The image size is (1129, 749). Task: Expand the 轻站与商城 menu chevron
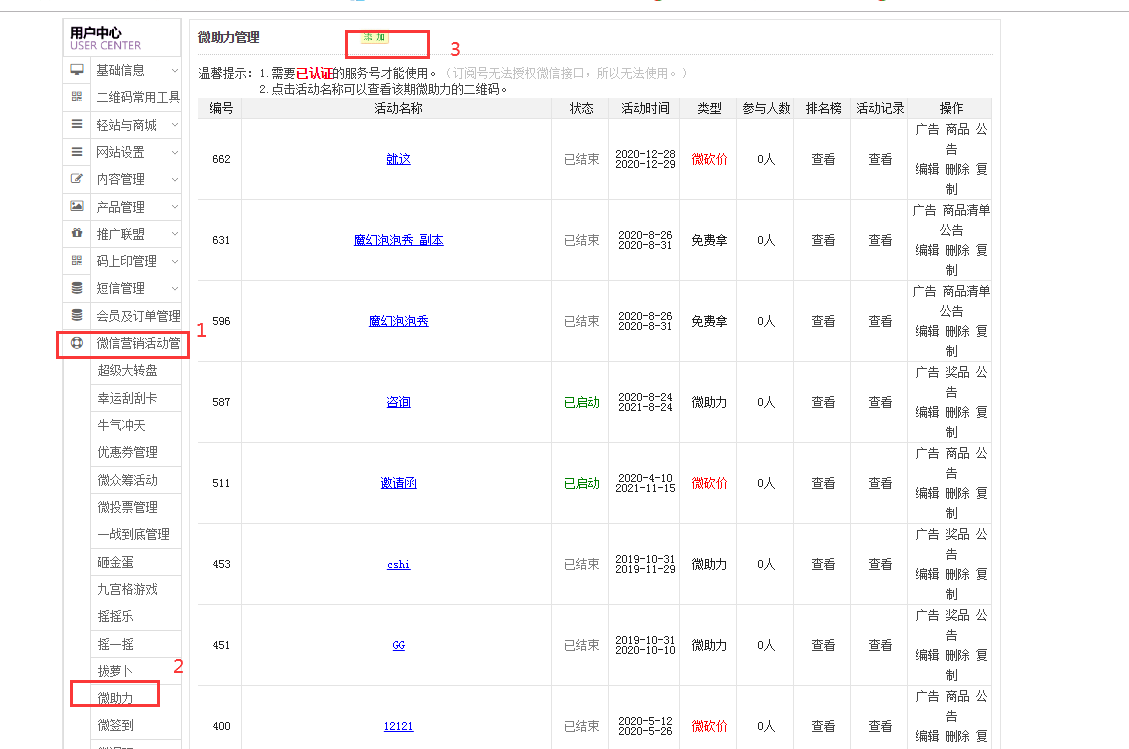pos(174,125)
